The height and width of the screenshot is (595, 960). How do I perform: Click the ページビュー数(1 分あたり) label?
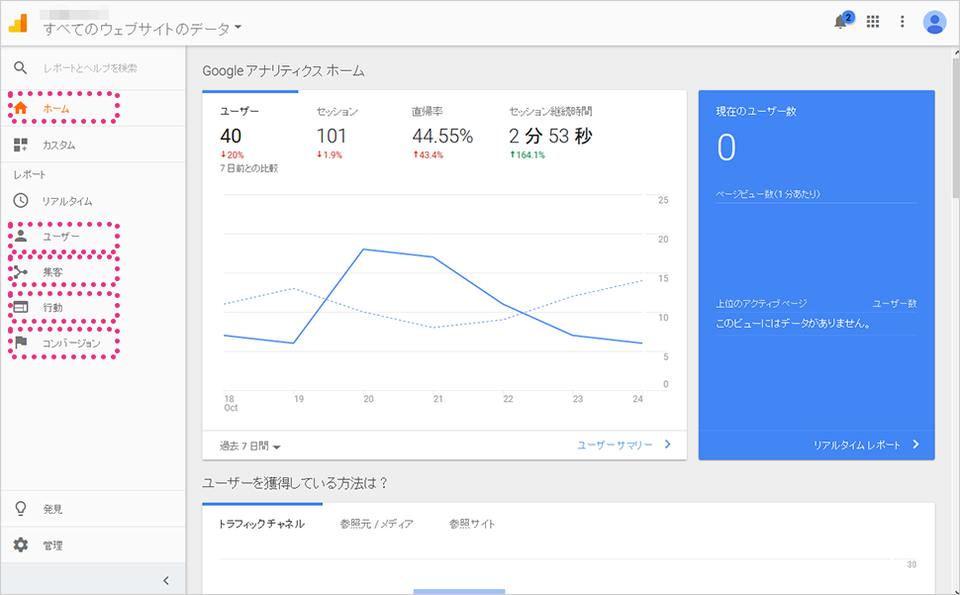[768, 194]
